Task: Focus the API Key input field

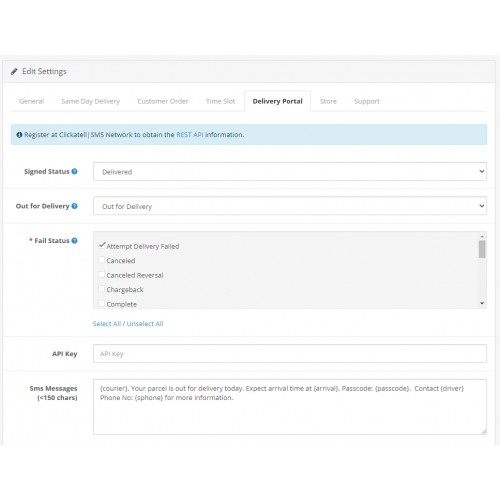Action: pyautogui.click(x=290, y=354)
